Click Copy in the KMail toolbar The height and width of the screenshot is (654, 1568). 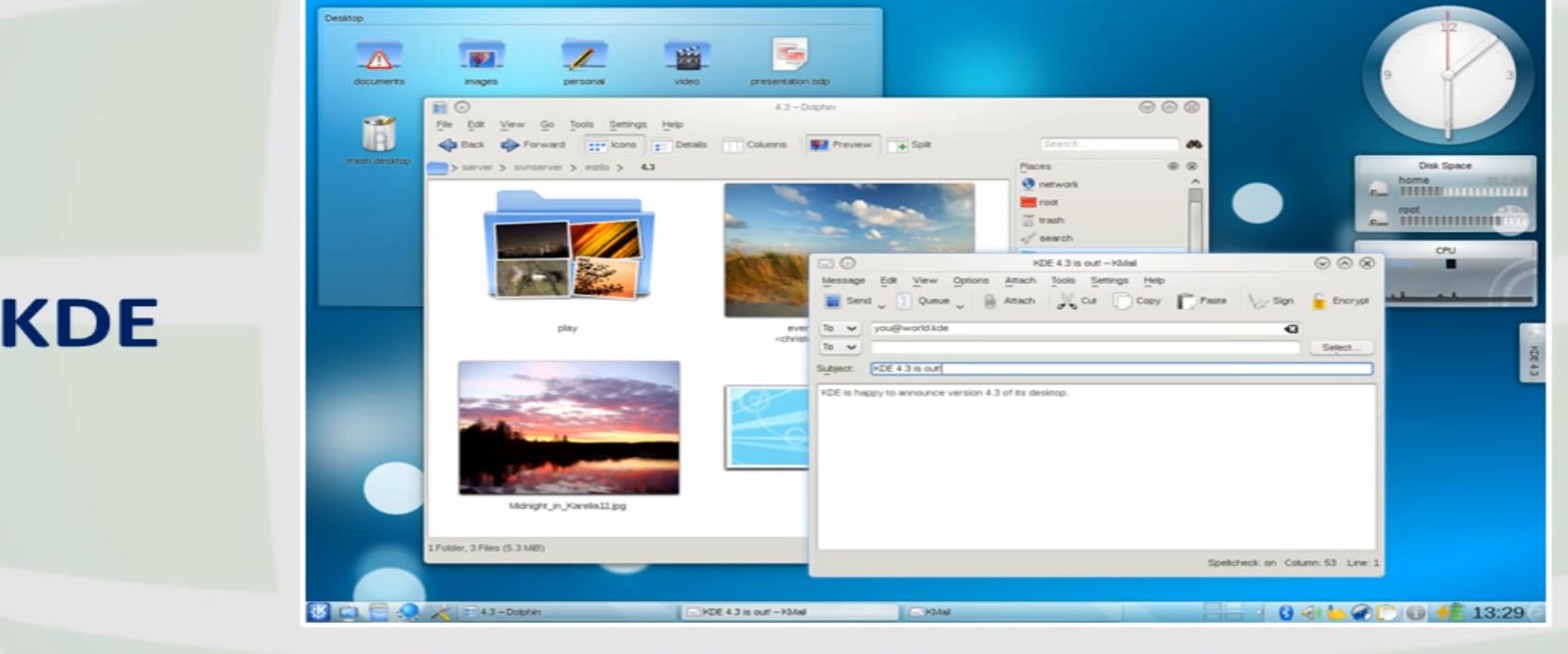pos(1137,301)
